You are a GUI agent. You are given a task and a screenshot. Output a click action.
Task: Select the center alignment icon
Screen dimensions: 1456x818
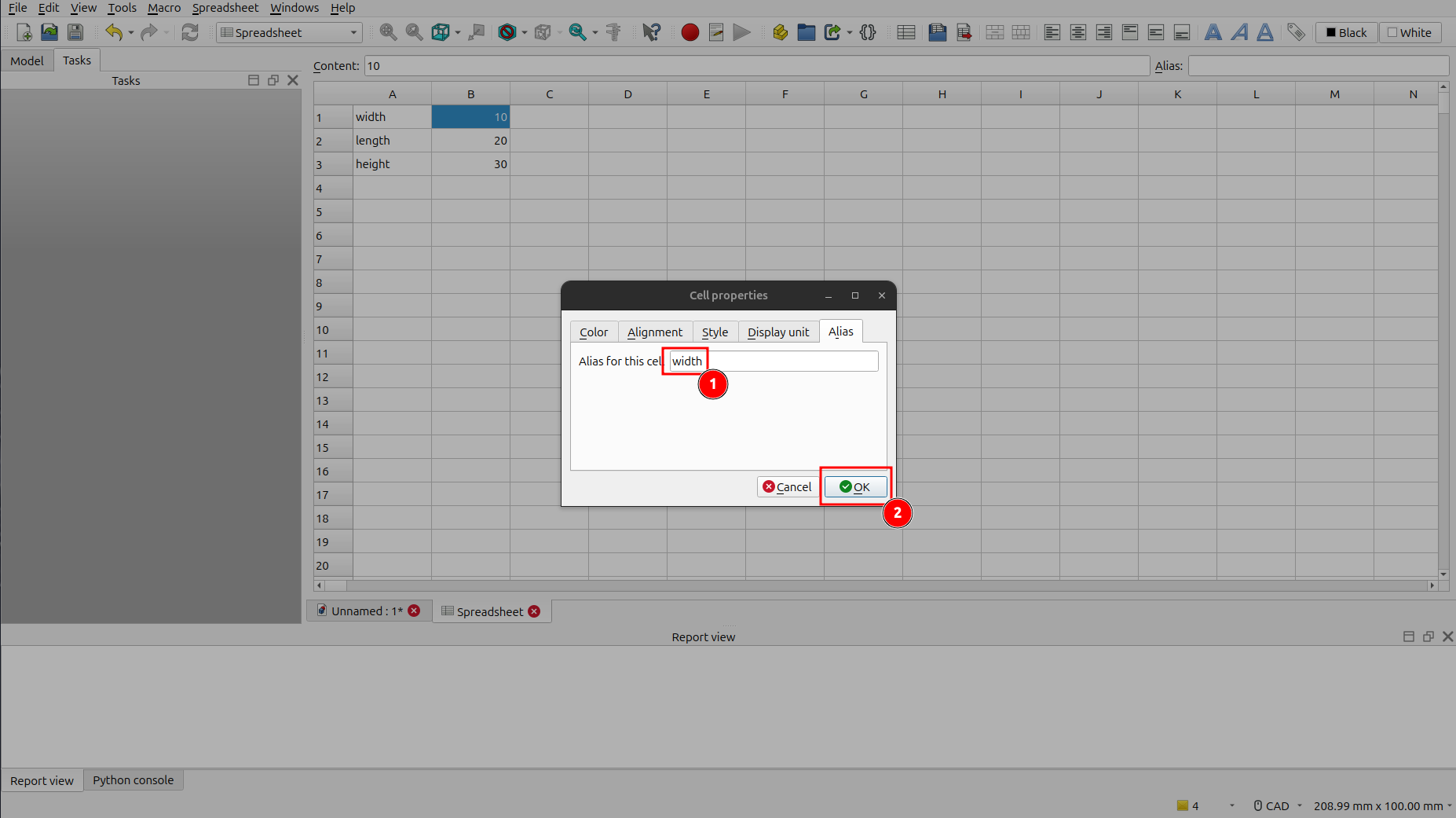tap(1077, 32)
